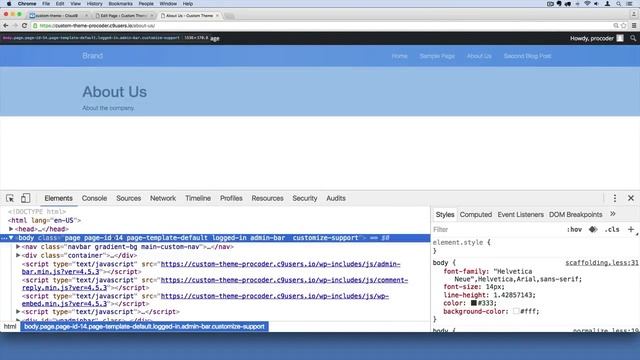Open the Resources tab
This screenshot has height=360, width=640.
[267, 198]
